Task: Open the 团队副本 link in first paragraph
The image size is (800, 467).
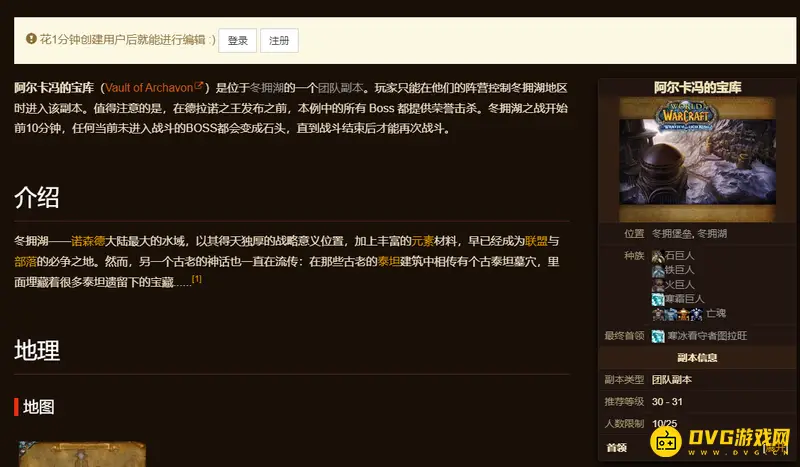Action: pyautogui.click(x=341, y=88)
